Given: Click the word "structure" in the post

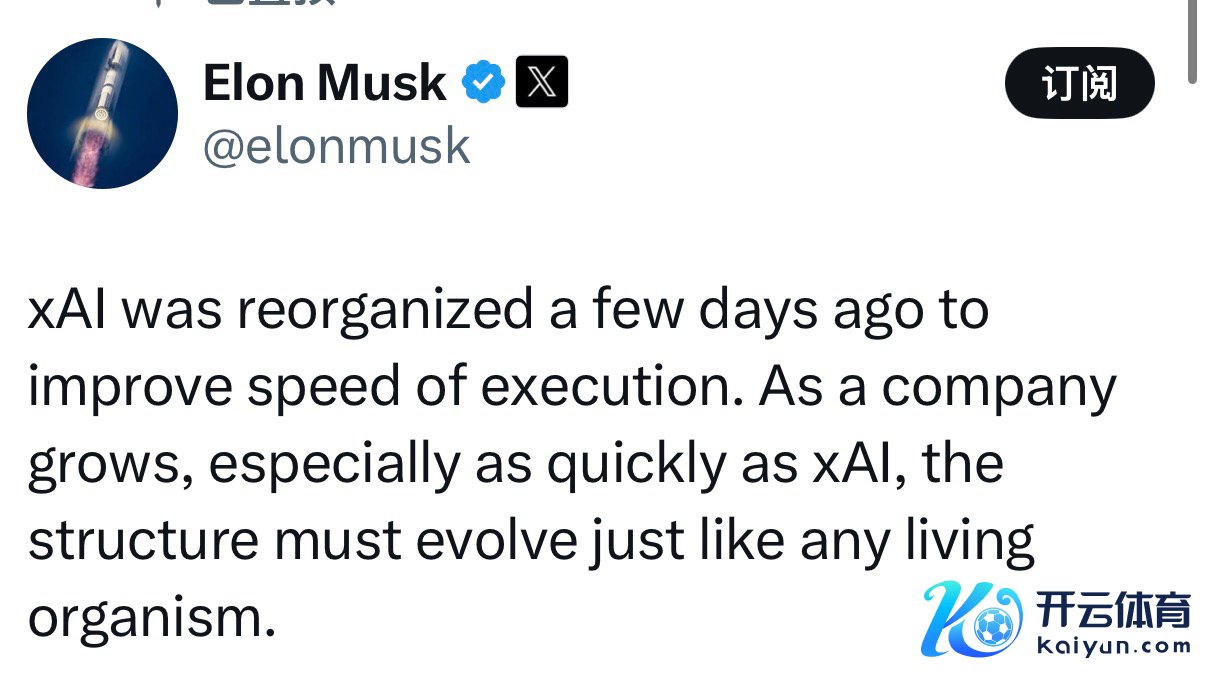Looking at the screenshot, I should click(x=143, y=541).
